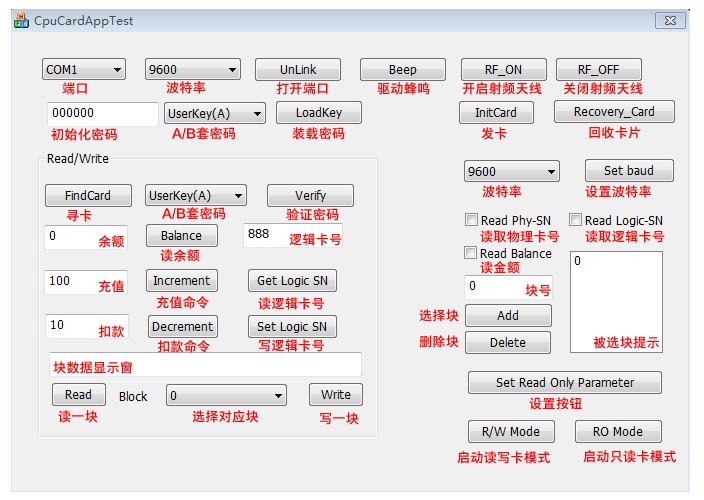Click the RO Mode button
The height and width of the screenshot is (500, 704).
[618, 431]
